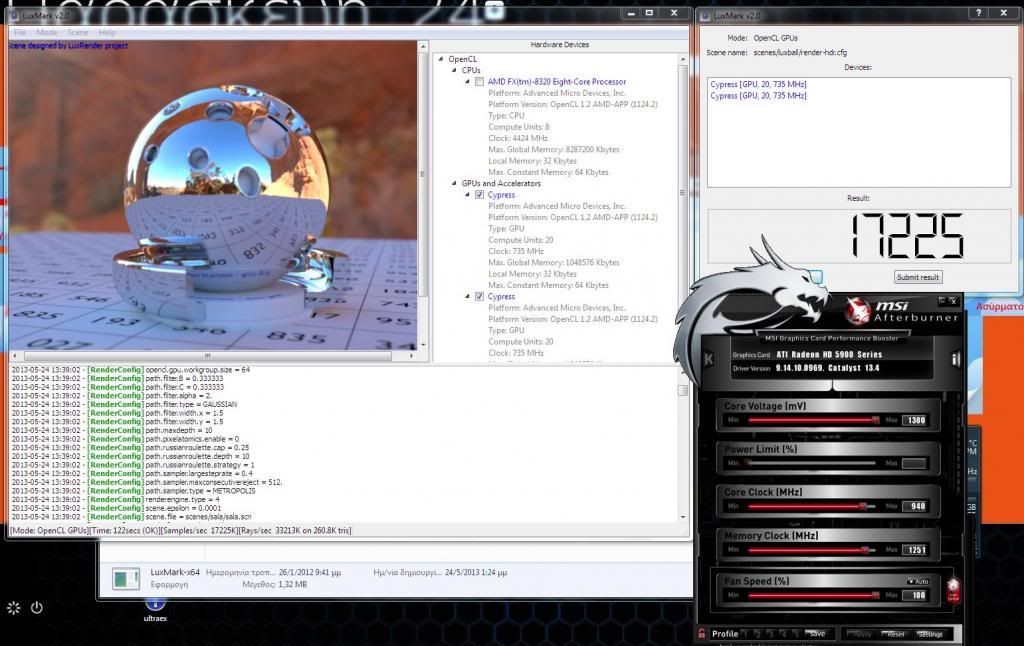Open Afterburner Settings
This screenshot has height=646, width=1024.
930,634
